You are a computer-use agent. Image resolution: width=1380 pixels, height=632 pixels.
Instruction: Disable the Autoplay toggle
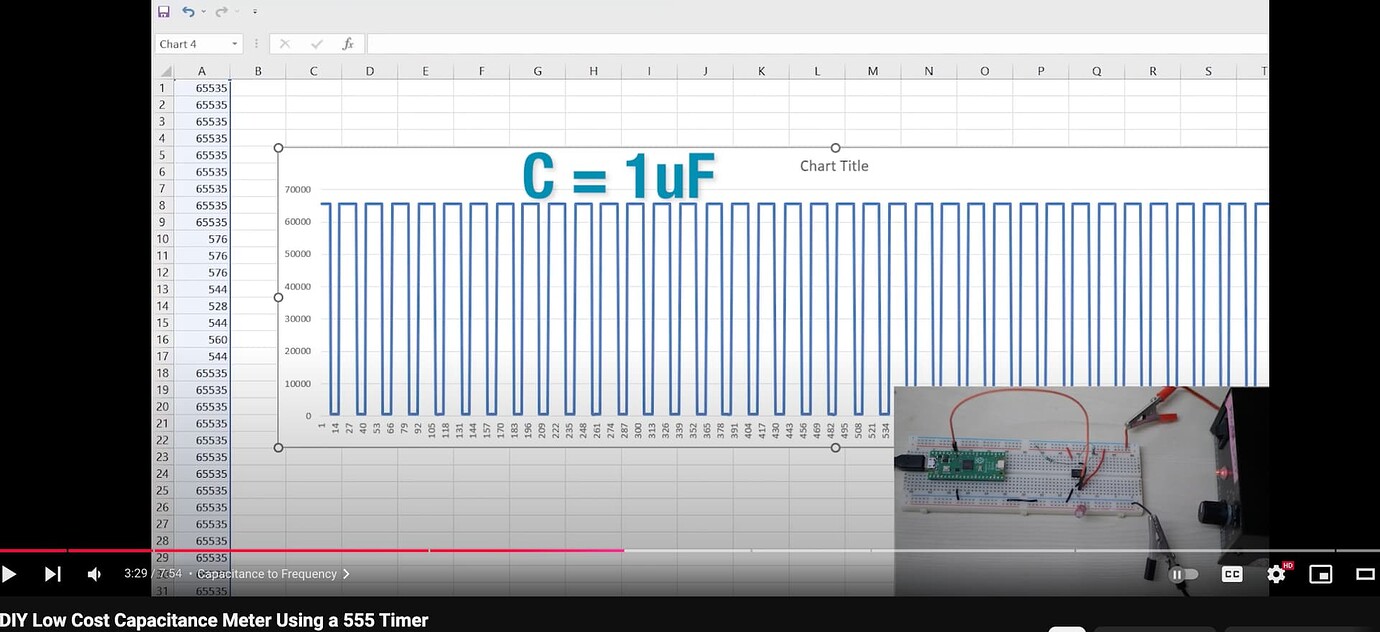click(x=1184, y=574)
